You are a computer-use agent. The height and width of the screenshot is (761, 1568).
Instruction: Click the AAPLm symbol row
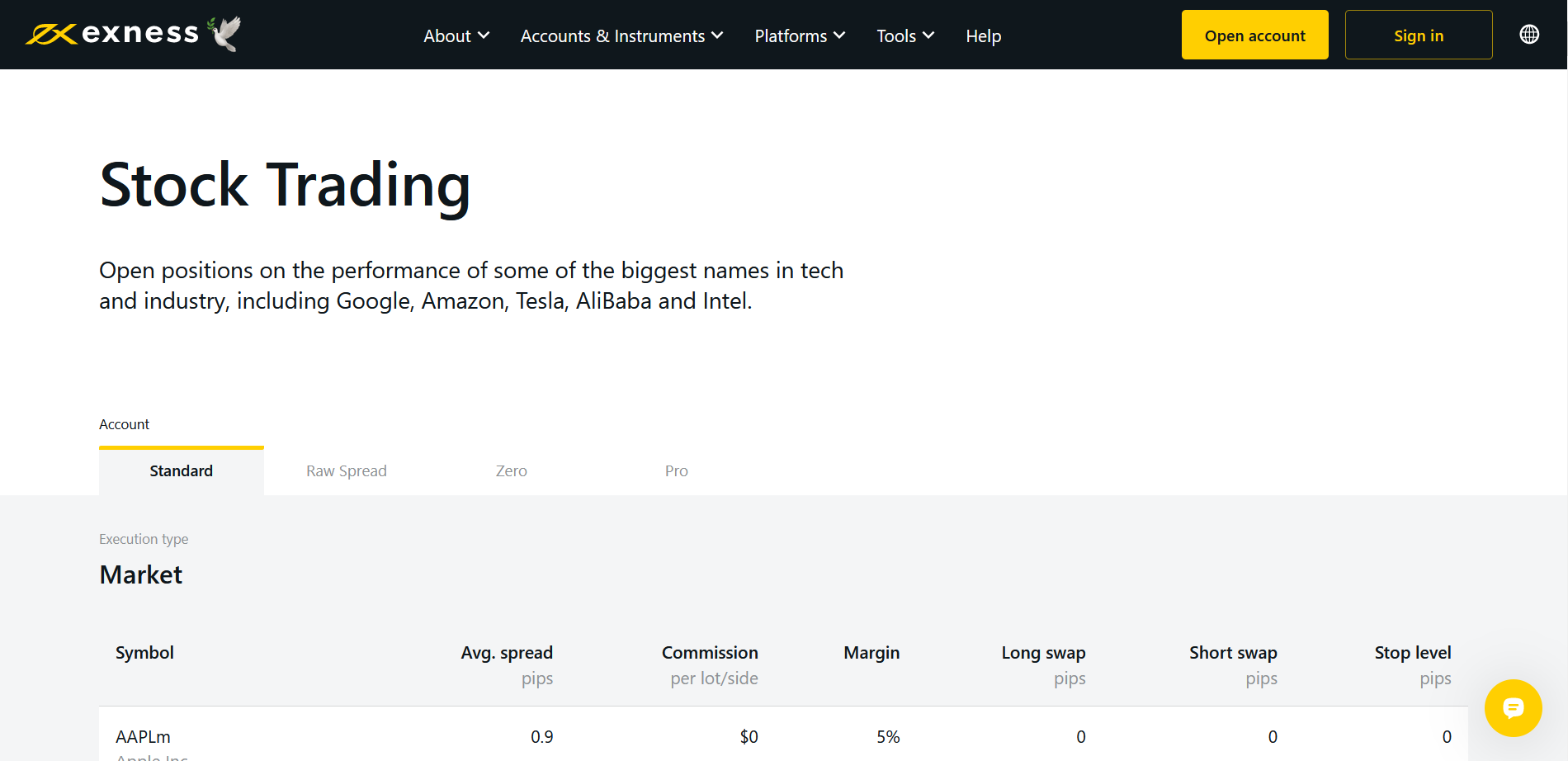tap(783, 735)
